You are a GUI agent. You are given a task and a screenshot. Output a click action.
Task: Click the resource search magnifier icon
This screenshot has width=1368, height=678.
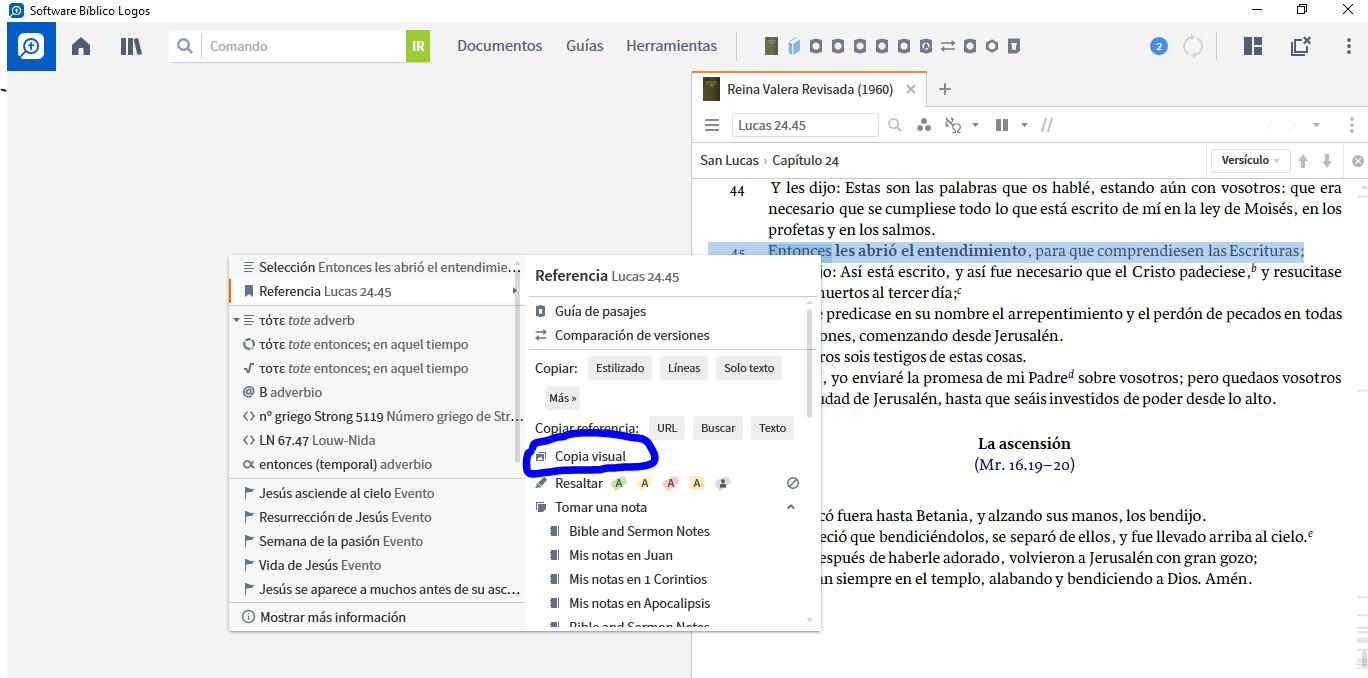pos(895,125)
